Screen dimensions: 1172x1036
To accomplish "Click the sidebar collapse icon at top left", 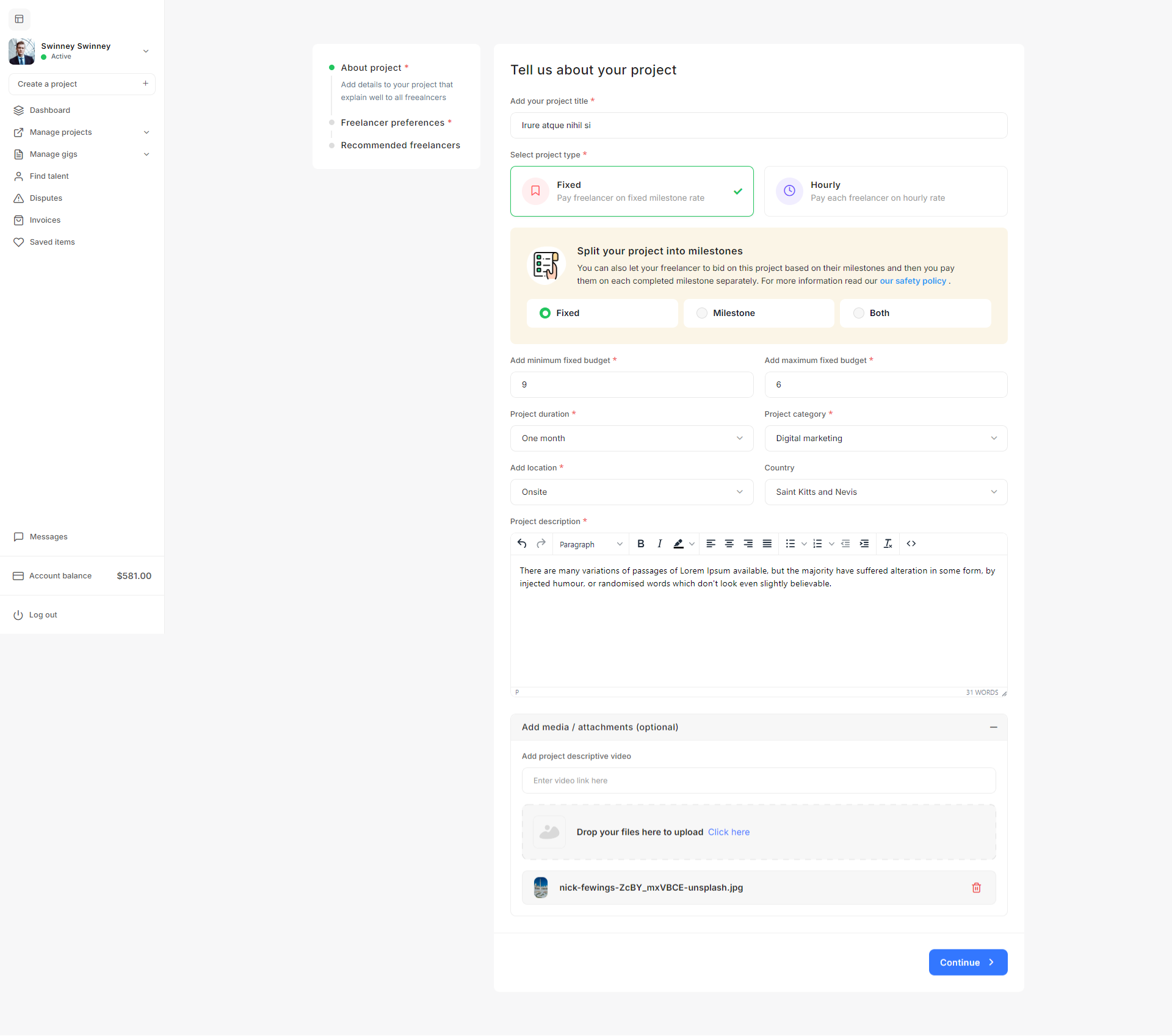I will click(x=20, y=19).
